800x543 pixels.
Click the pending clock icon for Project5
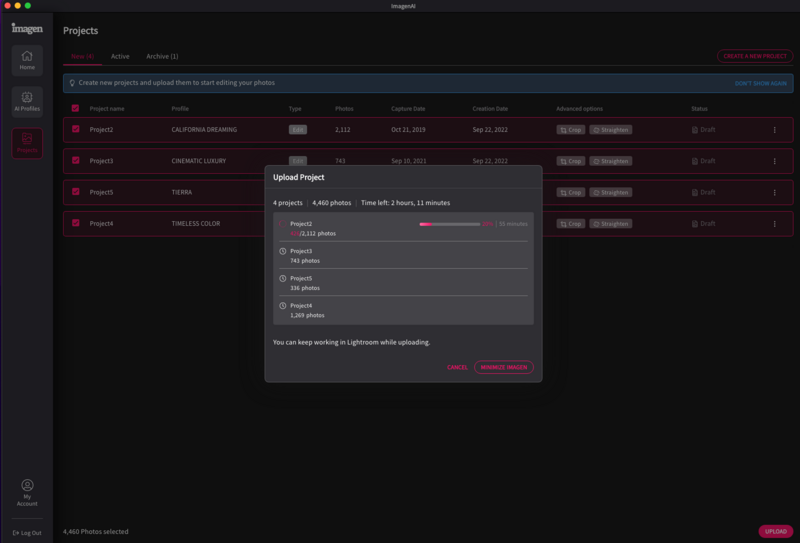pos(282,279)
